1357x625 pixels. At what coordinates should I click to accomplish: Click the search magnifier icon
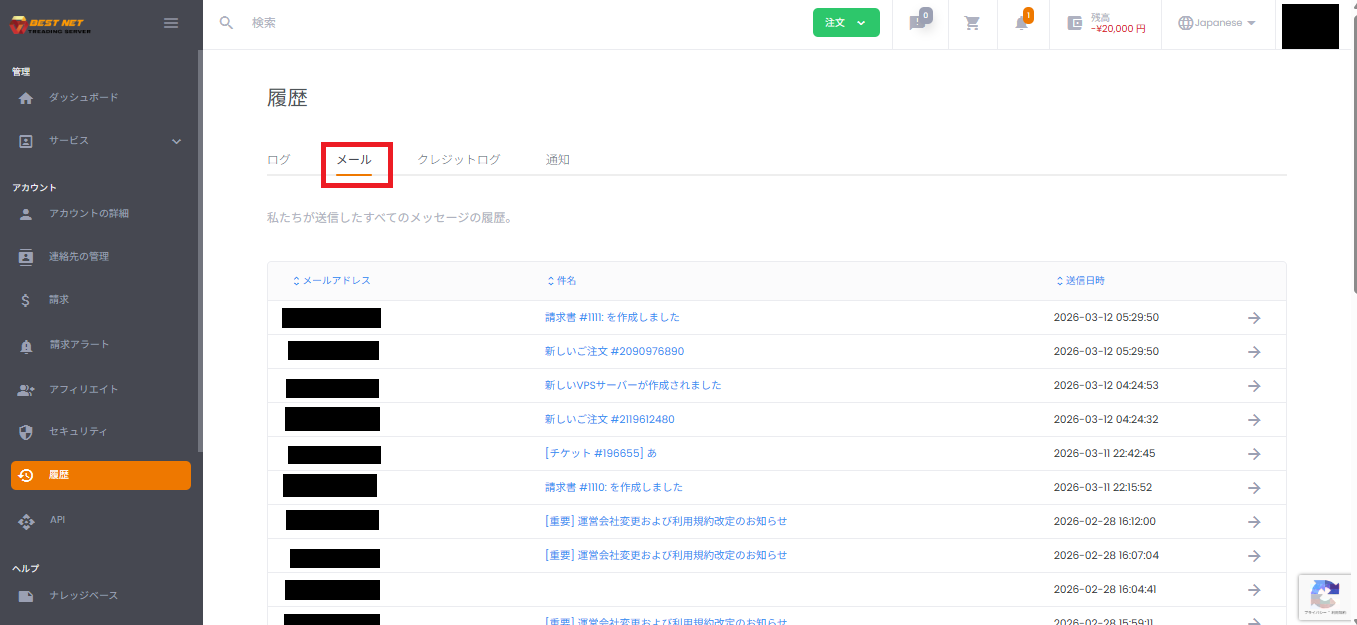click(226, 22)
